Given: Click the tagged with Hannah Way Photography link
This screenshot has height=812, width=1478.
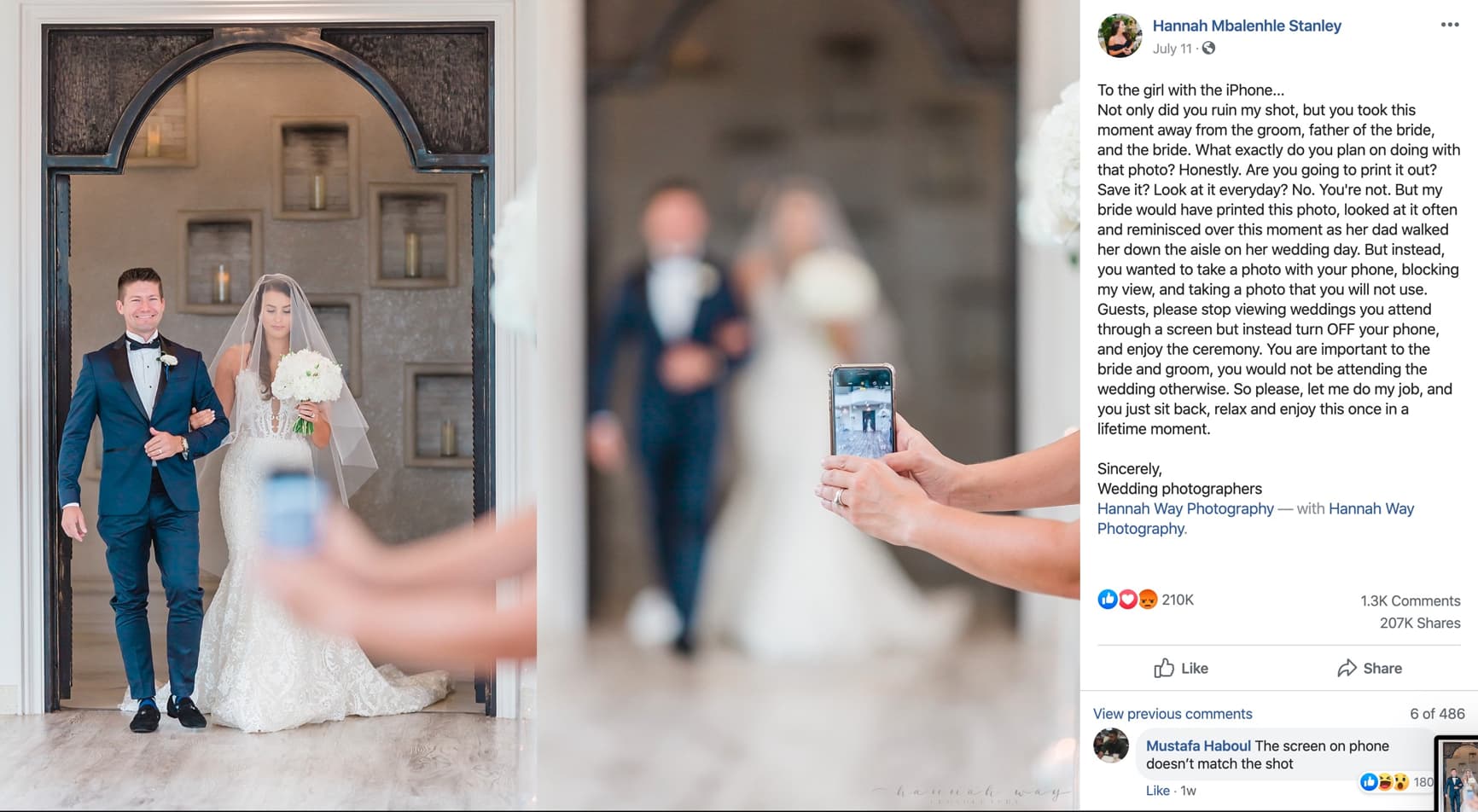Looking at the screenshot, I should click(x=1255, y=519).
